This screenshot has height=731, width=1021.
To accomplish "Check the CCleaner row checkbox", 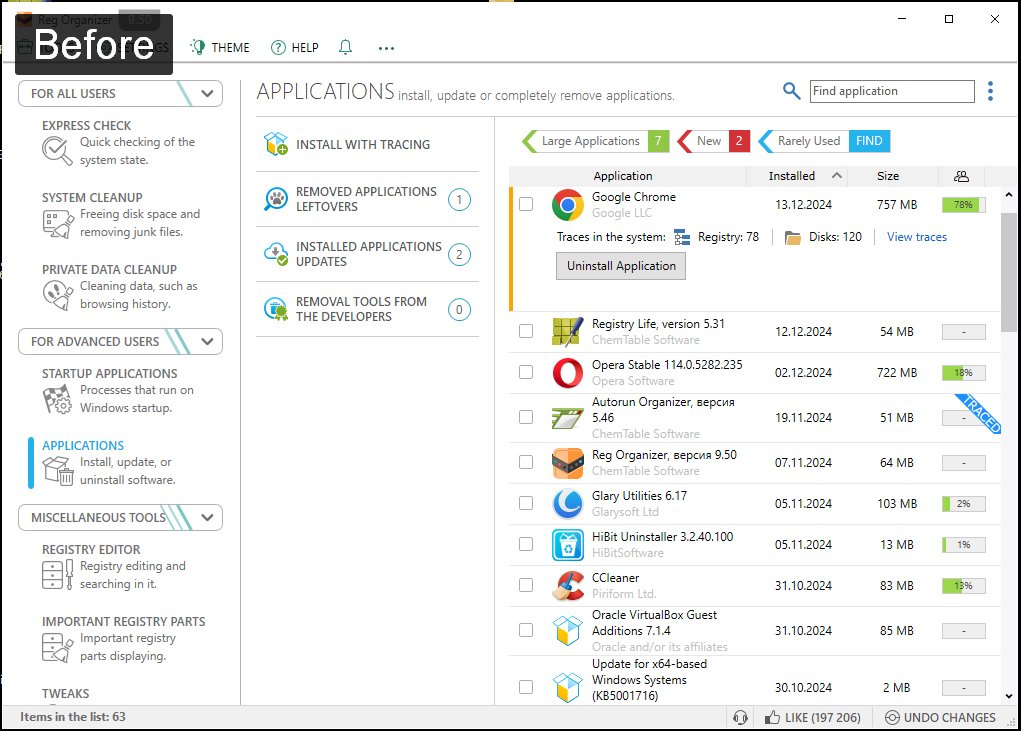I will [x=526, y=585].
